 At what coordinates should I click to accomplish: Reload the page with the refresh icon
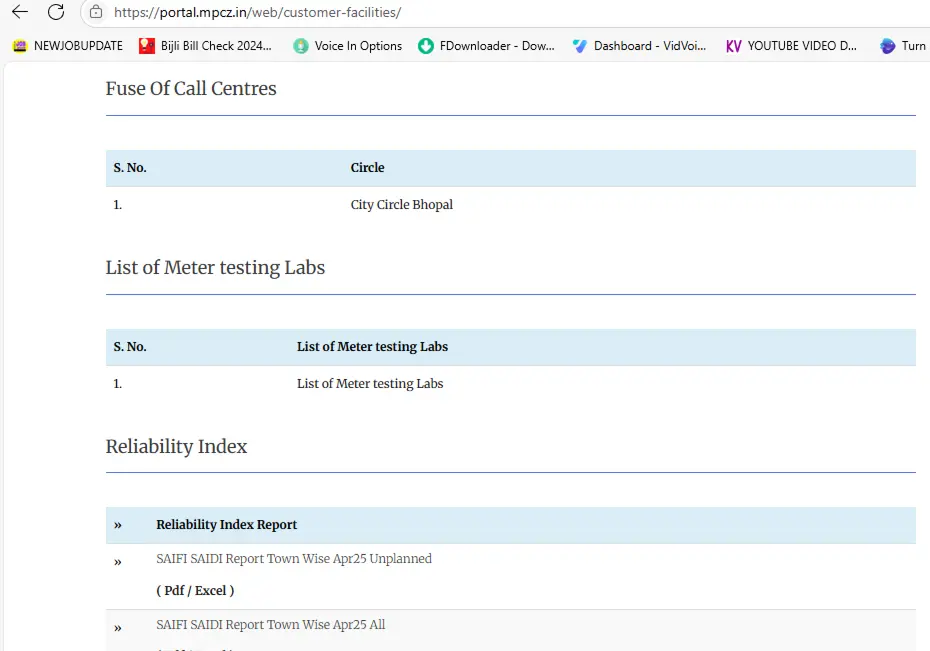coord(56,12)
